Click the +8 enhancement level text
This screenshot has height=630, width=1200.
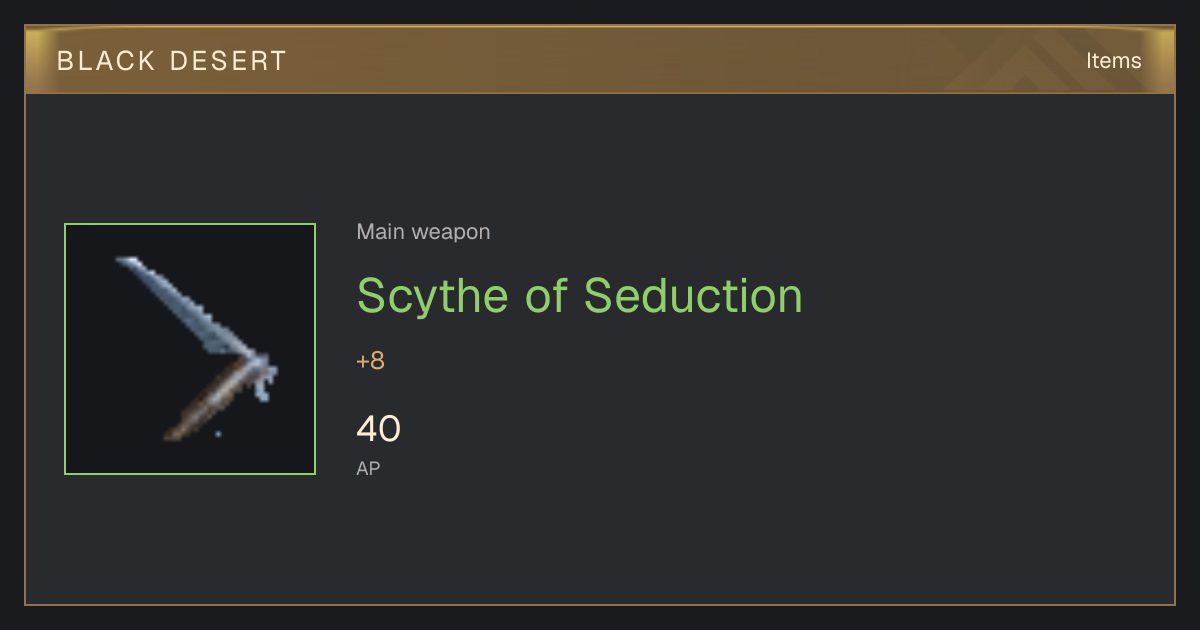tap(370, 361)
